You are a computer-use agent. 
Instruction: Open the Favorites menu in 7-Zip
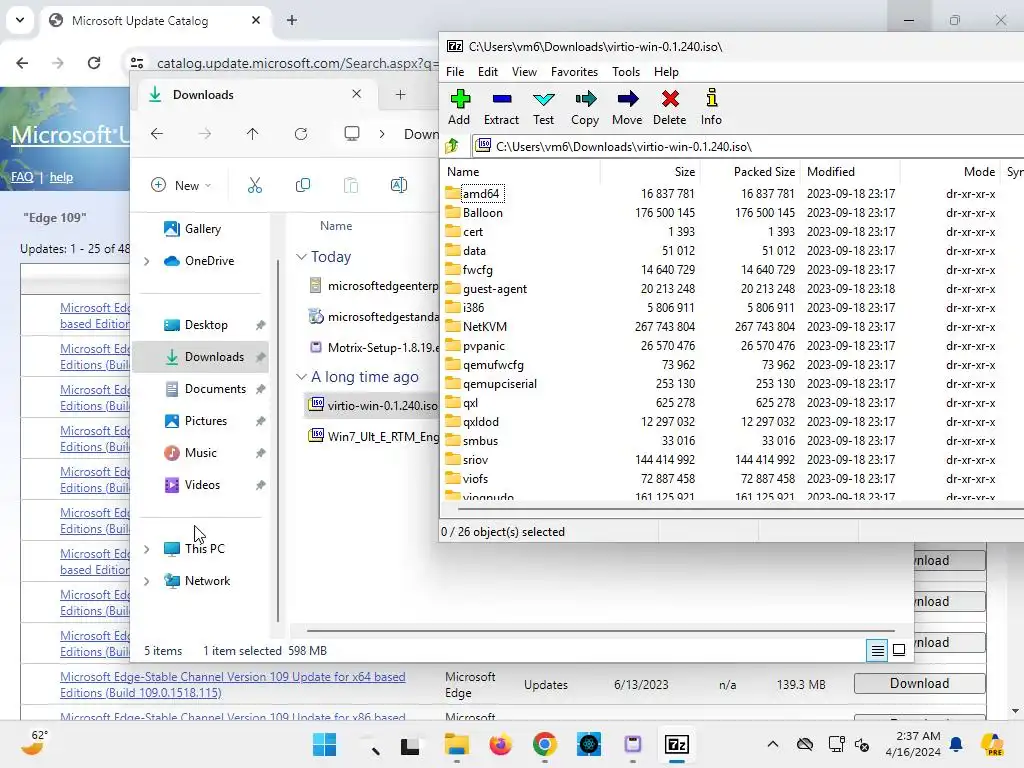pyautogui.click(x=574, y=72)
